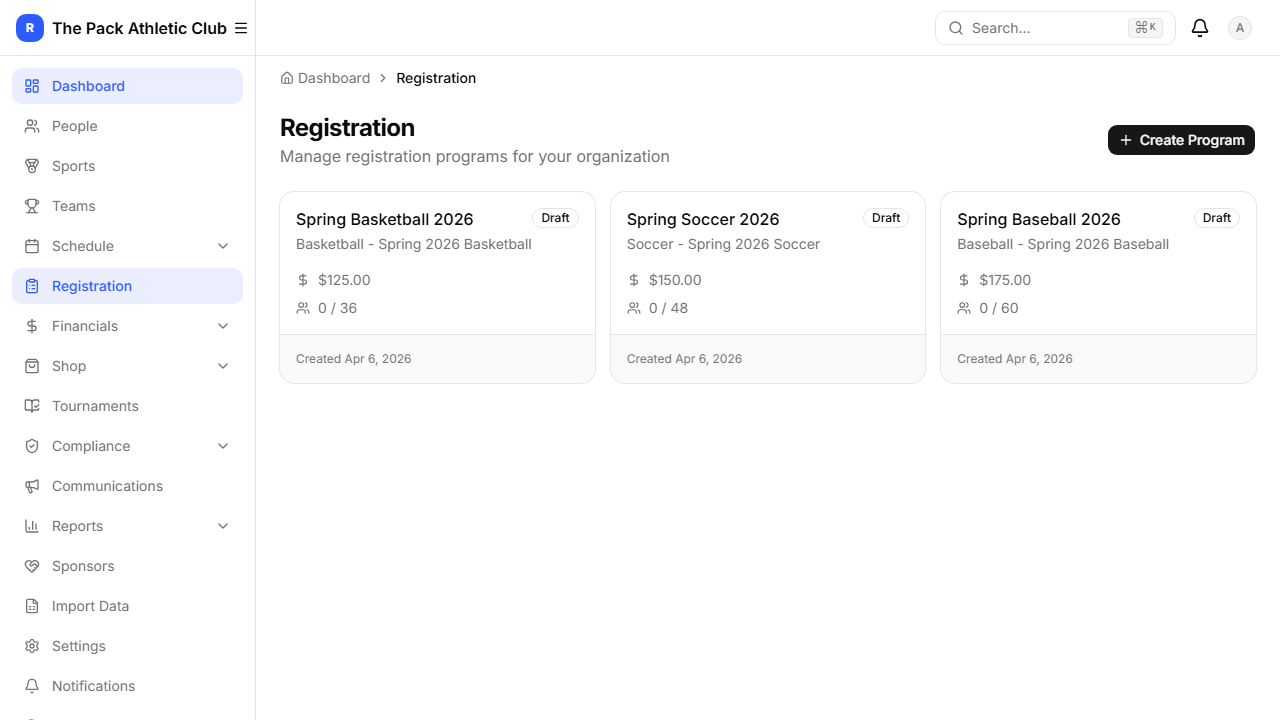
Task: Click the Communications megaphone icon
Action: (32, 486)
